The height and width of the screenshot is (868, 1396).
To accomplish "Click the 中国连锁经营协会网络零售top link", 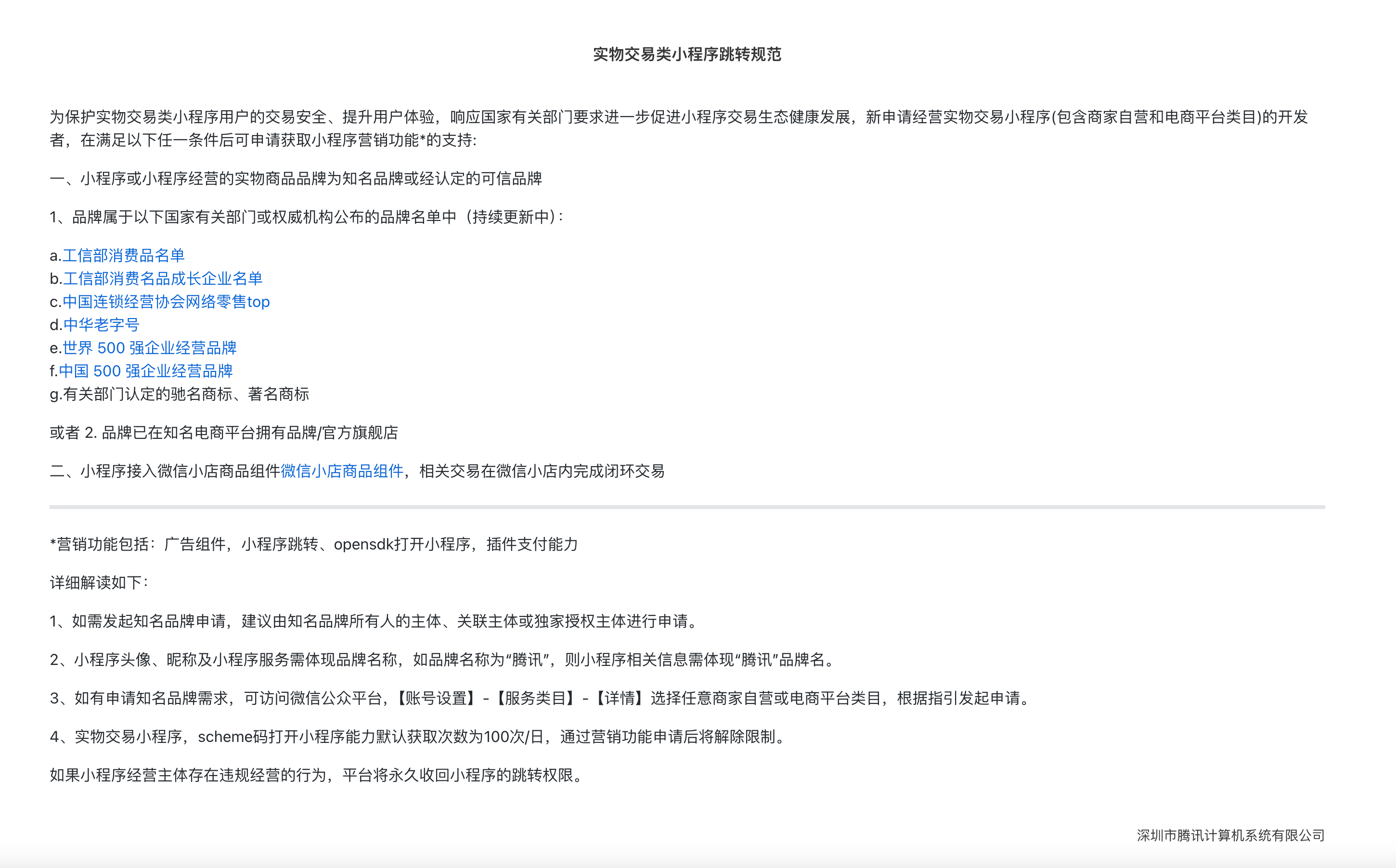I will point(166,301).
